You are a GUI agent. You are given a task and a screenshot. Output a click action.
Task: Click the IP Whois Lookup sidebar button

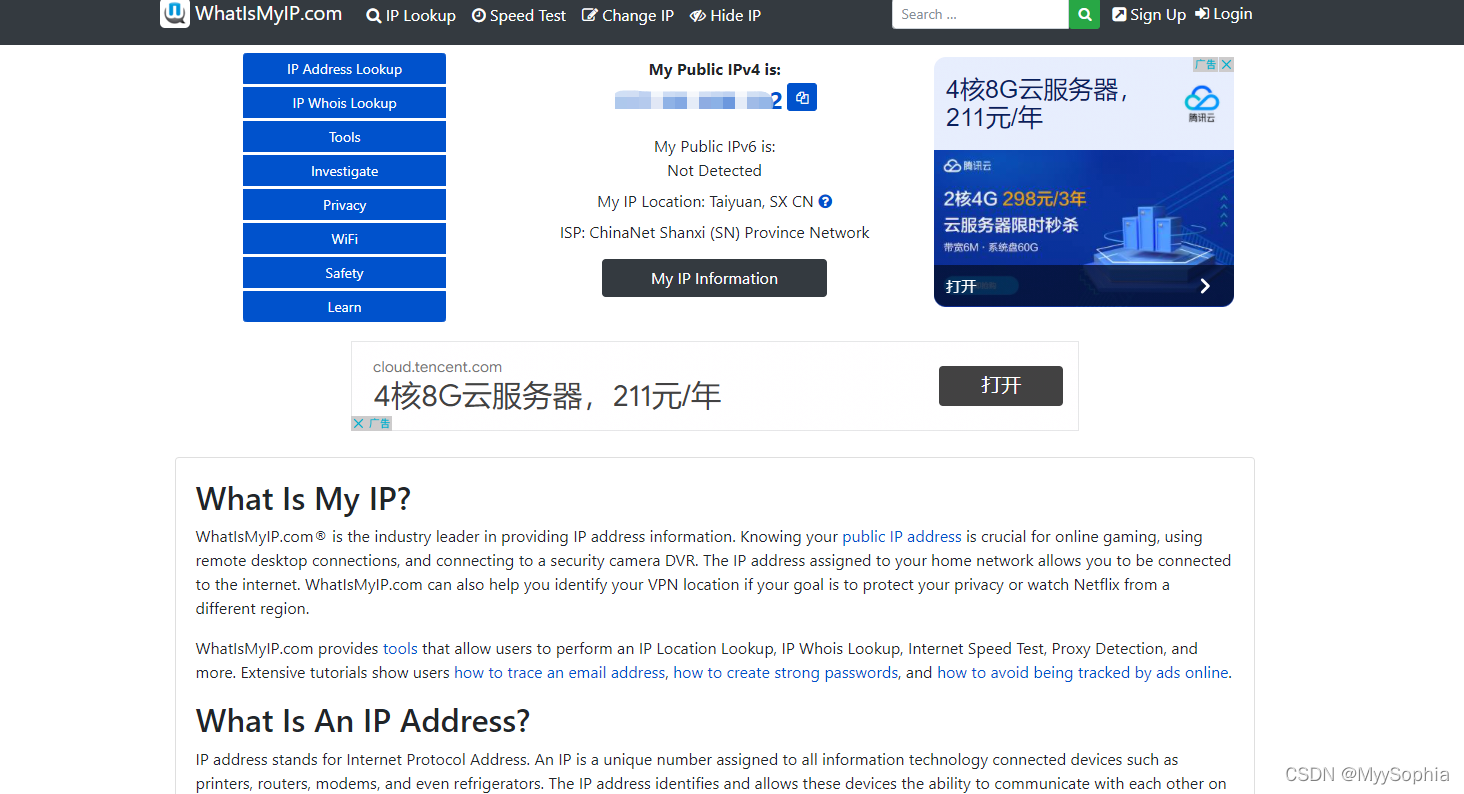coord(344,103)
